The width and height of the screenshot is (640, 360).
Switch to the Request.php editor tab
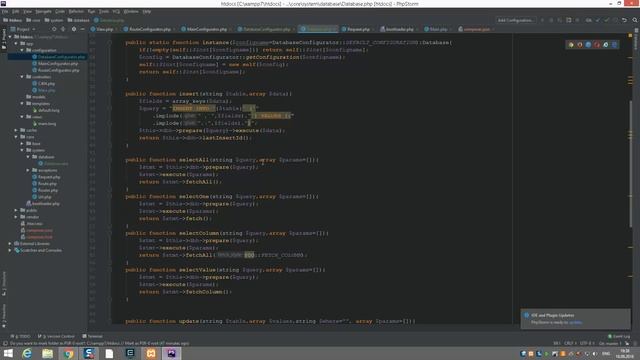pyautogui.click(x=358, y=29)
